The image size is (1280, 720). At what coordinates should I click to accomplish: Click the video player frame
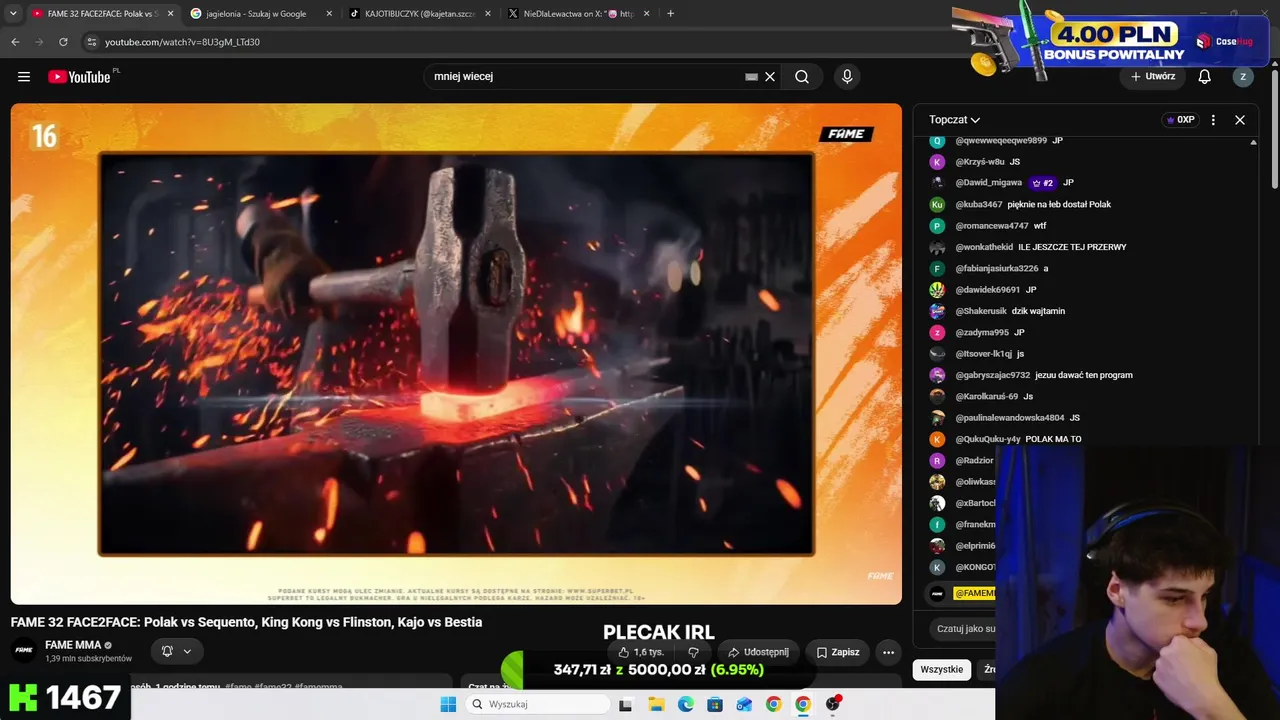[x=456, y=354]
